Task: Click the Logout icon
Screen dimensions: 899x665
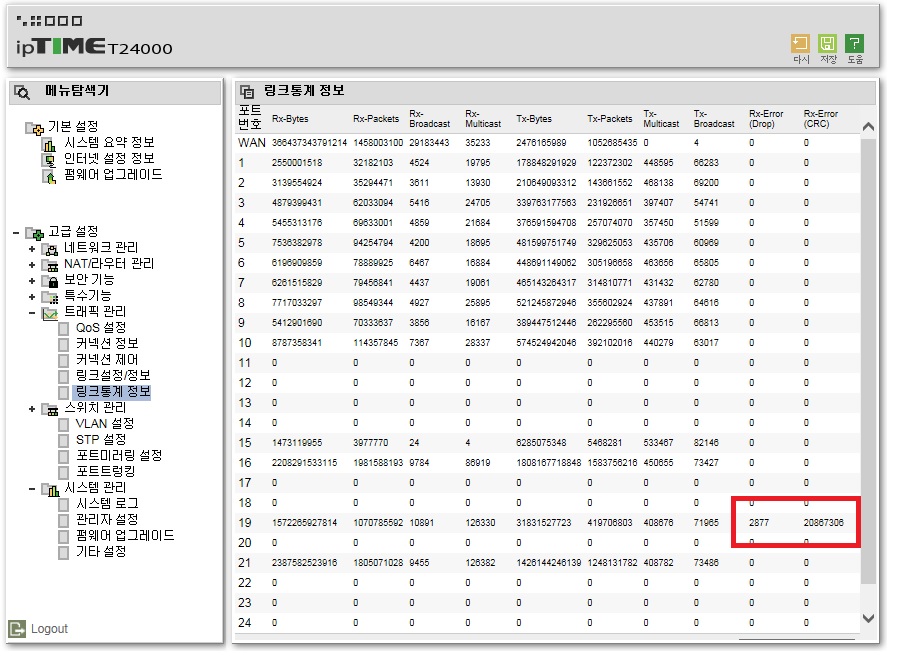Action: click(17, 628)
